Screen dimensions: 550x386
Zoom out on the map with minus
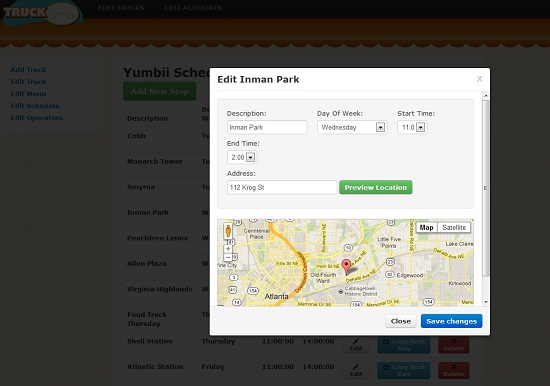pyautogui.click(x=228, y=257)
